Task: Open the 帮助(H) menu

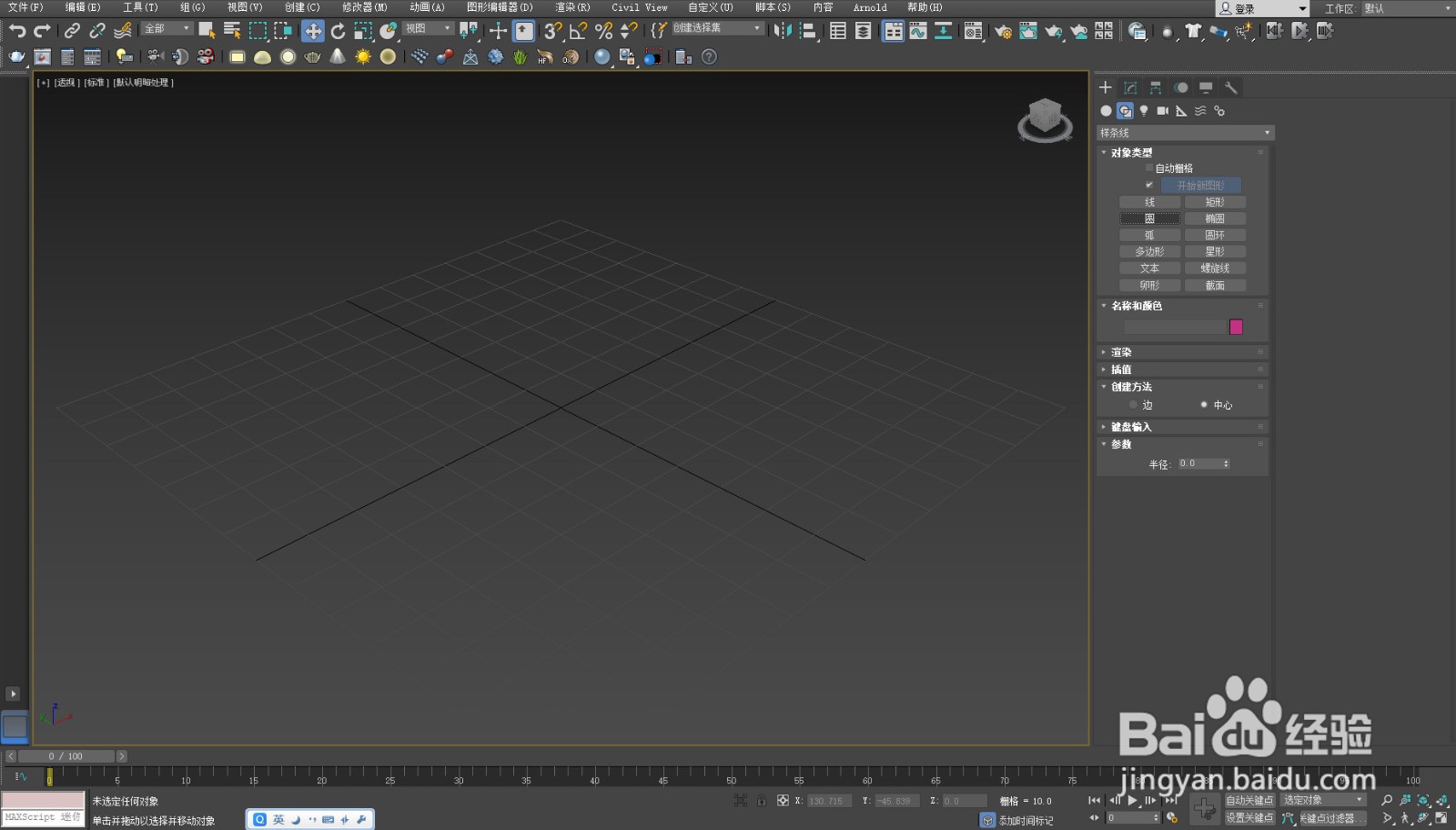Action: (925, 7)
